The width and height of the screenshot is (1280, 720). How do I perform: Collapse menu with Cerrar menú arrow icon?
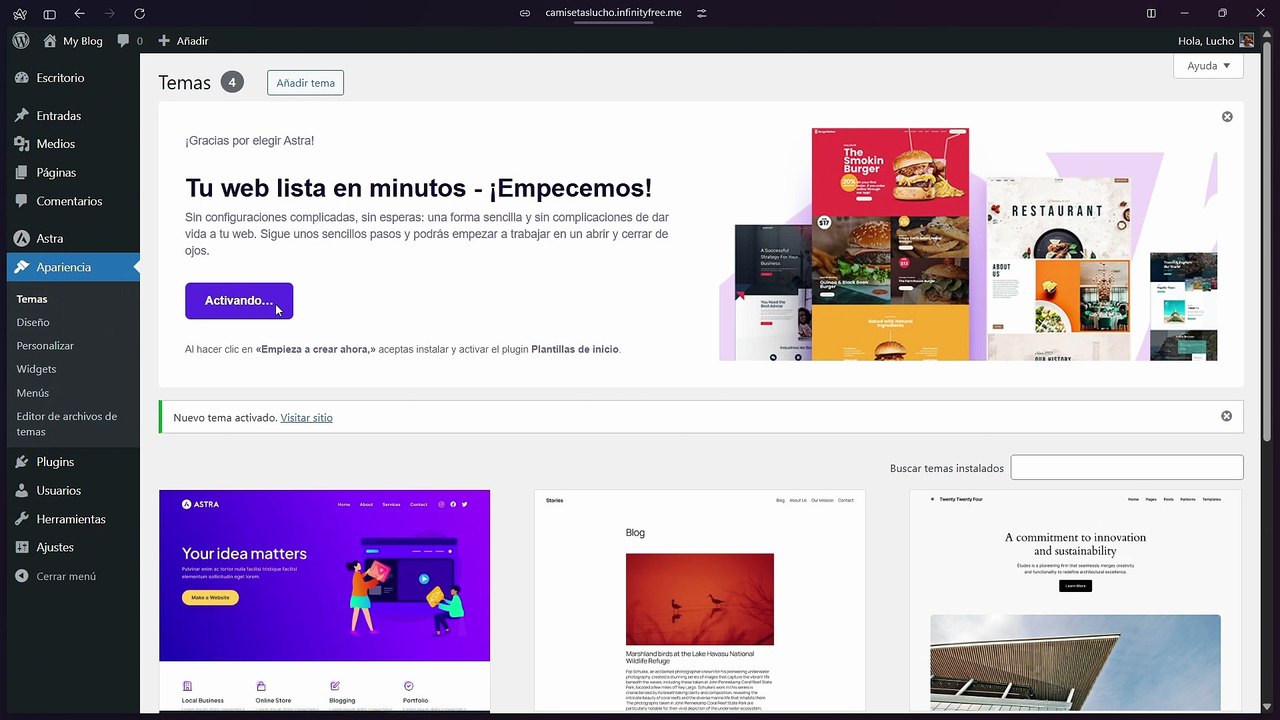pyautogui.click(x=22, y=576)
